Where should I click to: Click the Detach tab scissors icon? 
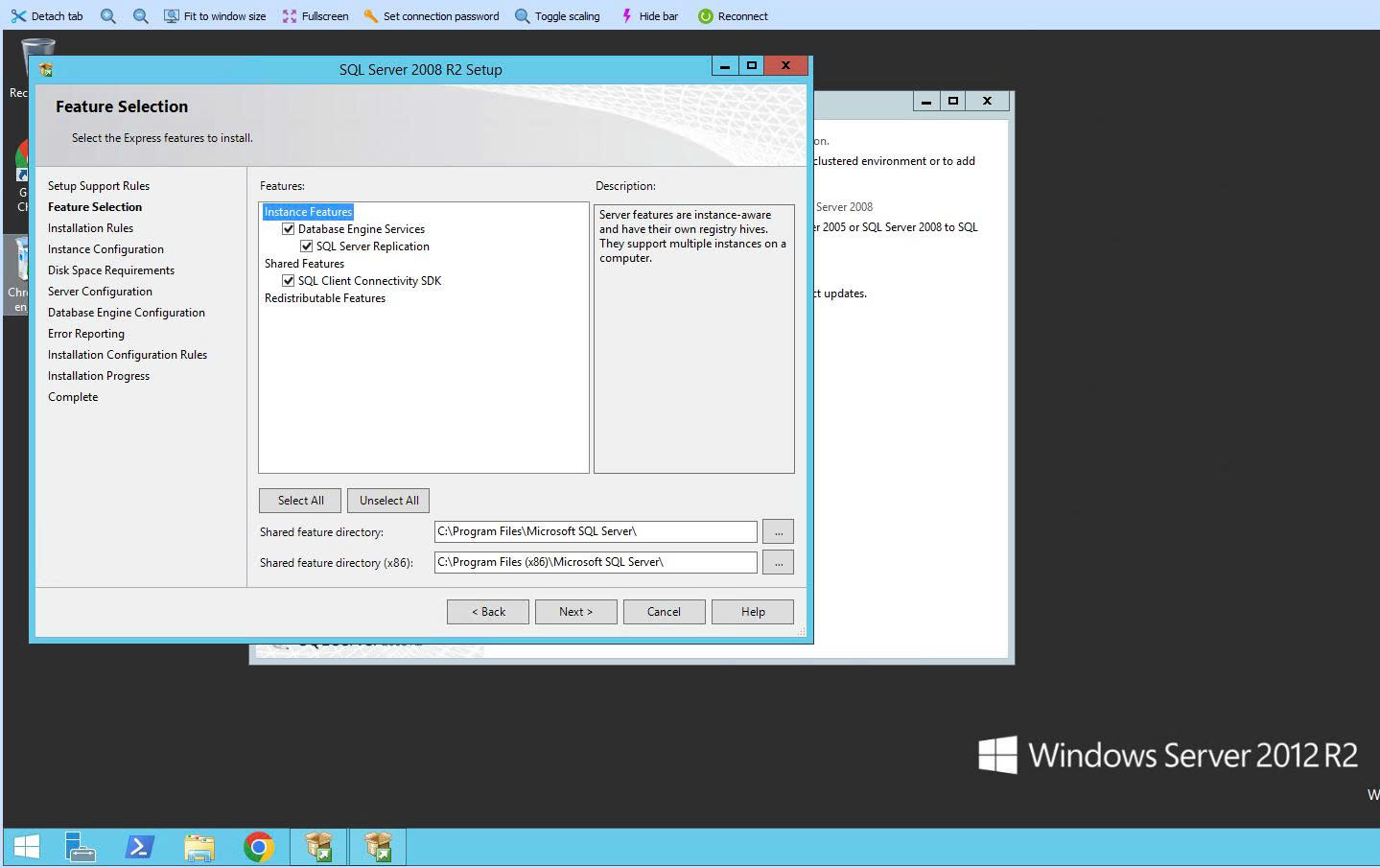18,16
